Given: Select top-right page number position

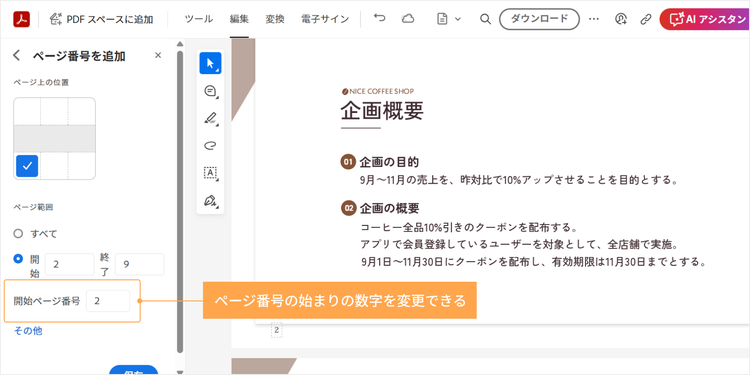Looking at the screenshot, I should pyautogui.click(x=81, y=111).
